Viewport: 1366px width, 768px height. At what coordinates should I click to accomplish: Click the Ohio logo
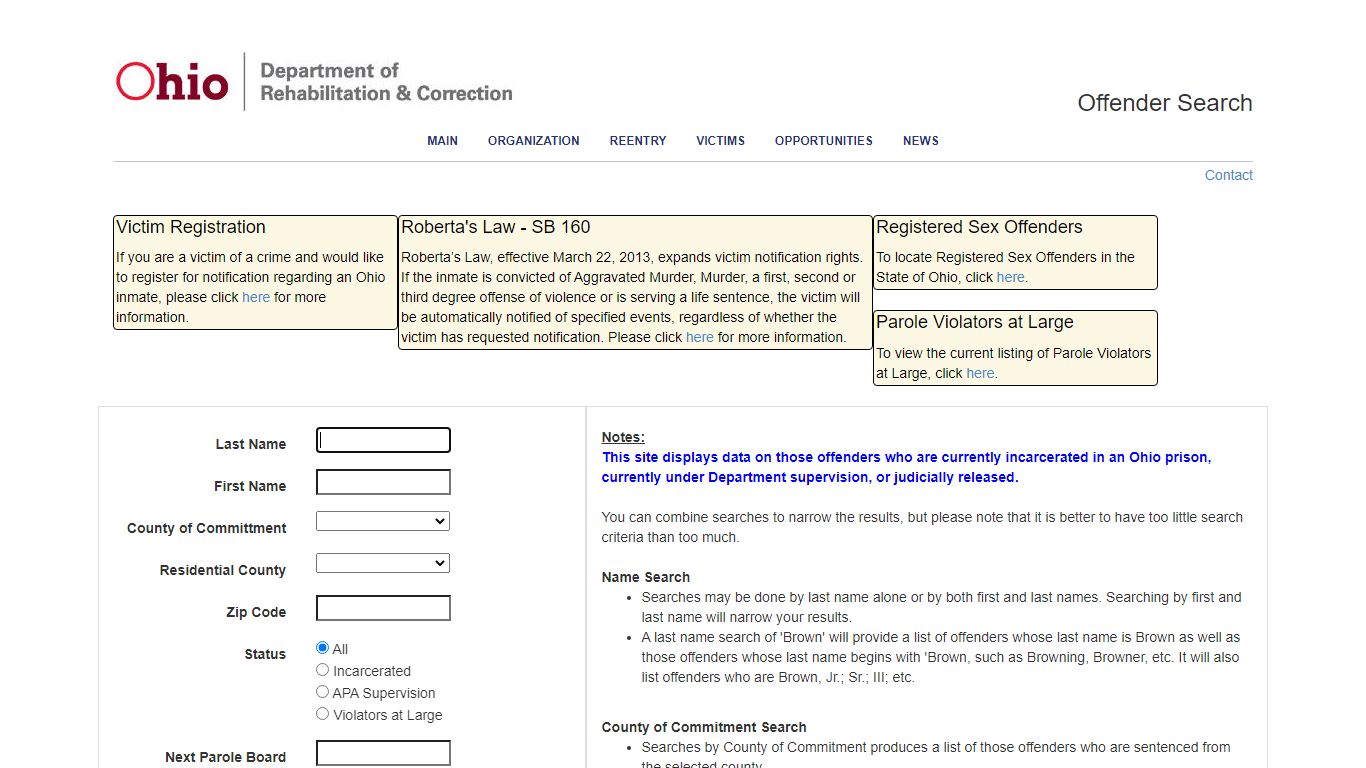[x=172, y=81]
